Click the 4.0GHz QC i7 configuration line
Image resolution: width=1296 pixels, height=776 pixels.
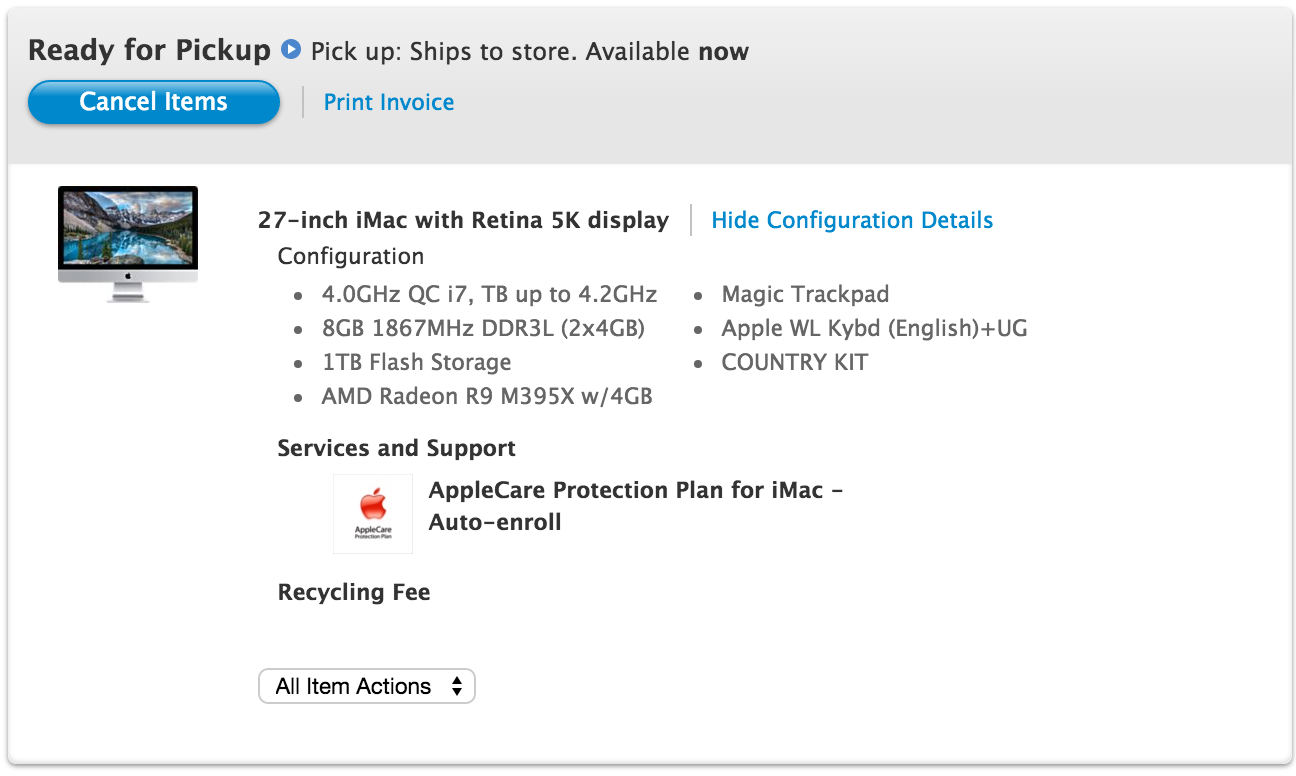pyautogui.click(x=489, y=294)
